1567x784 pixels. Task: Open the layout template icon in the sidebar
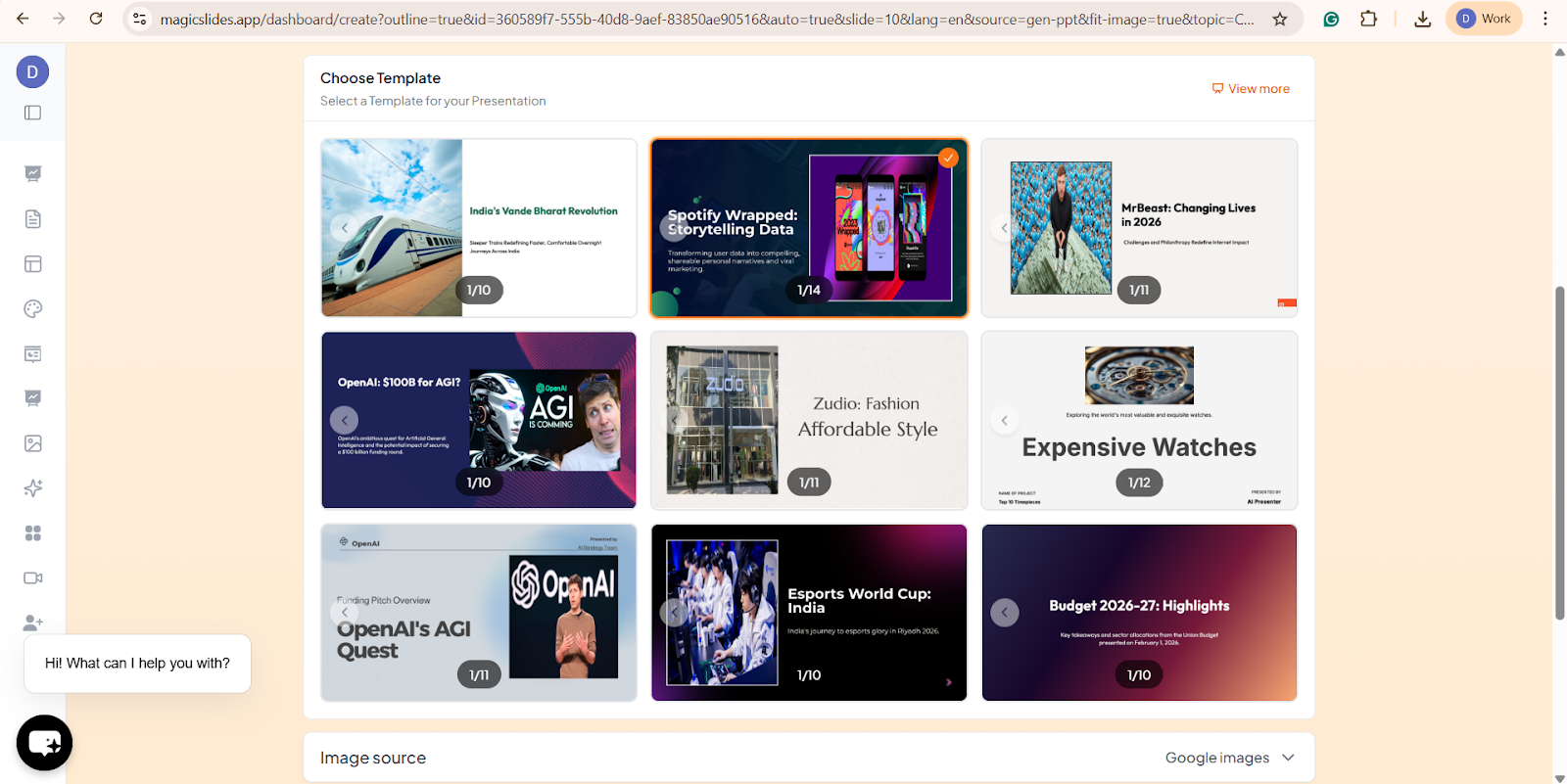pyautogui.click(x=32, y=263)
